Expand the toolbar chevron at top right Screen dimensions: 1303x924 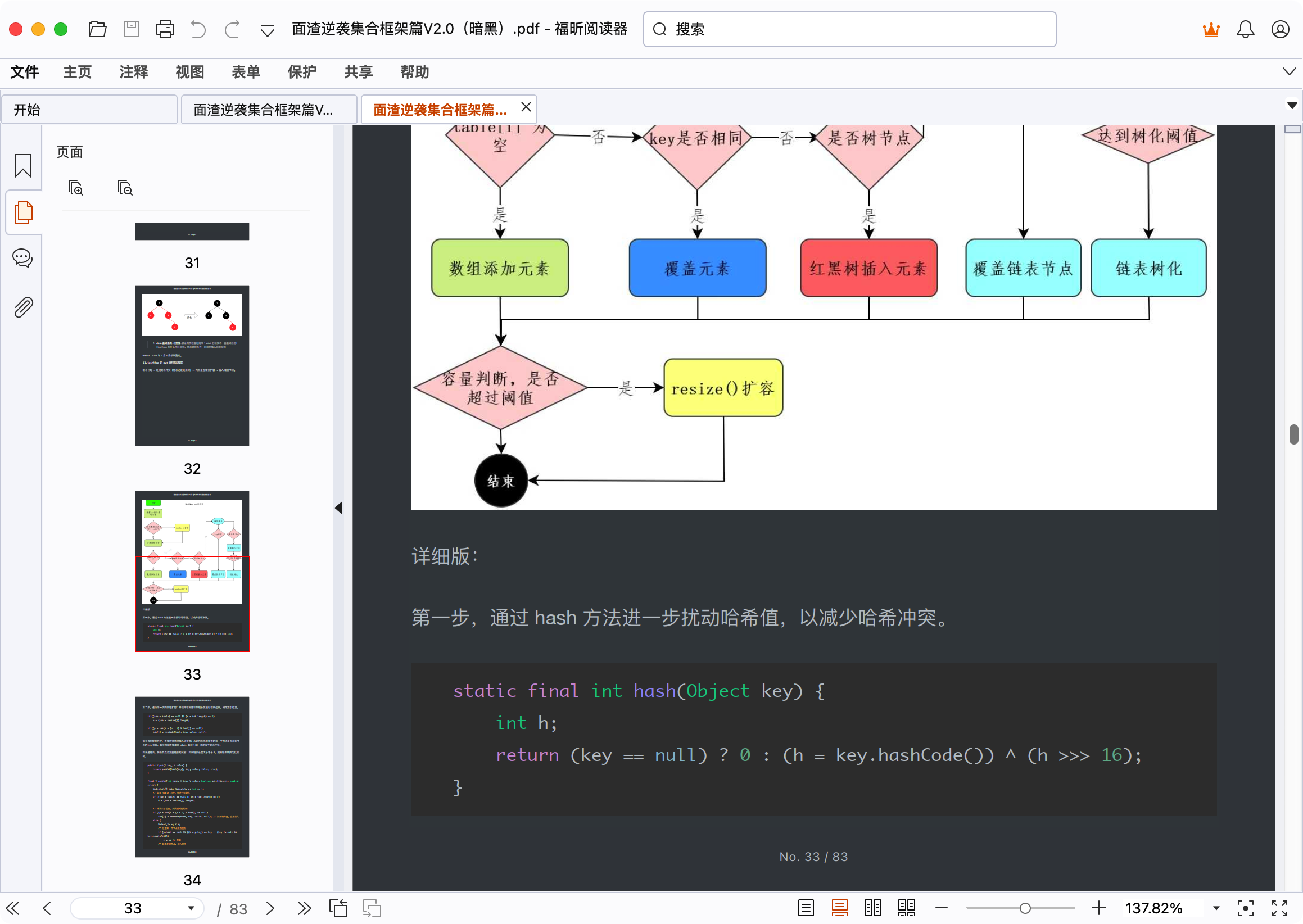(x=1290, y=72)
